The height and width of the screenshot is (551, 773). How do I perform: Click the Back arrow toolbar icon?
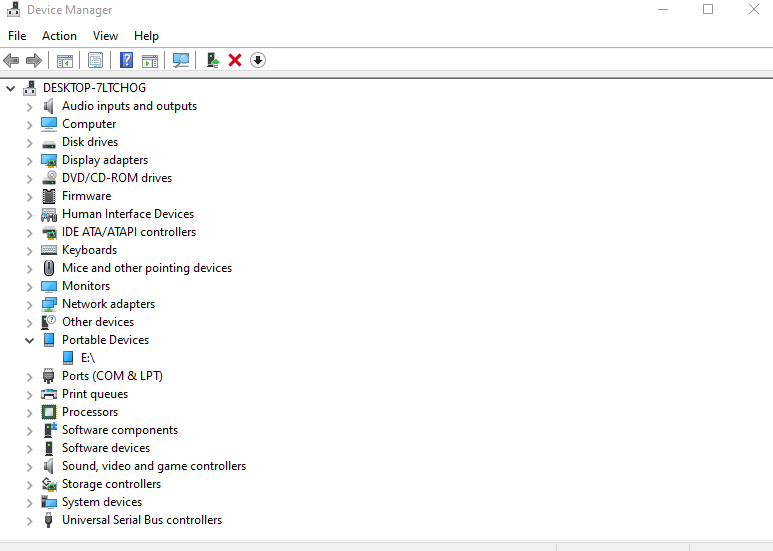click(x=11, y=61)
